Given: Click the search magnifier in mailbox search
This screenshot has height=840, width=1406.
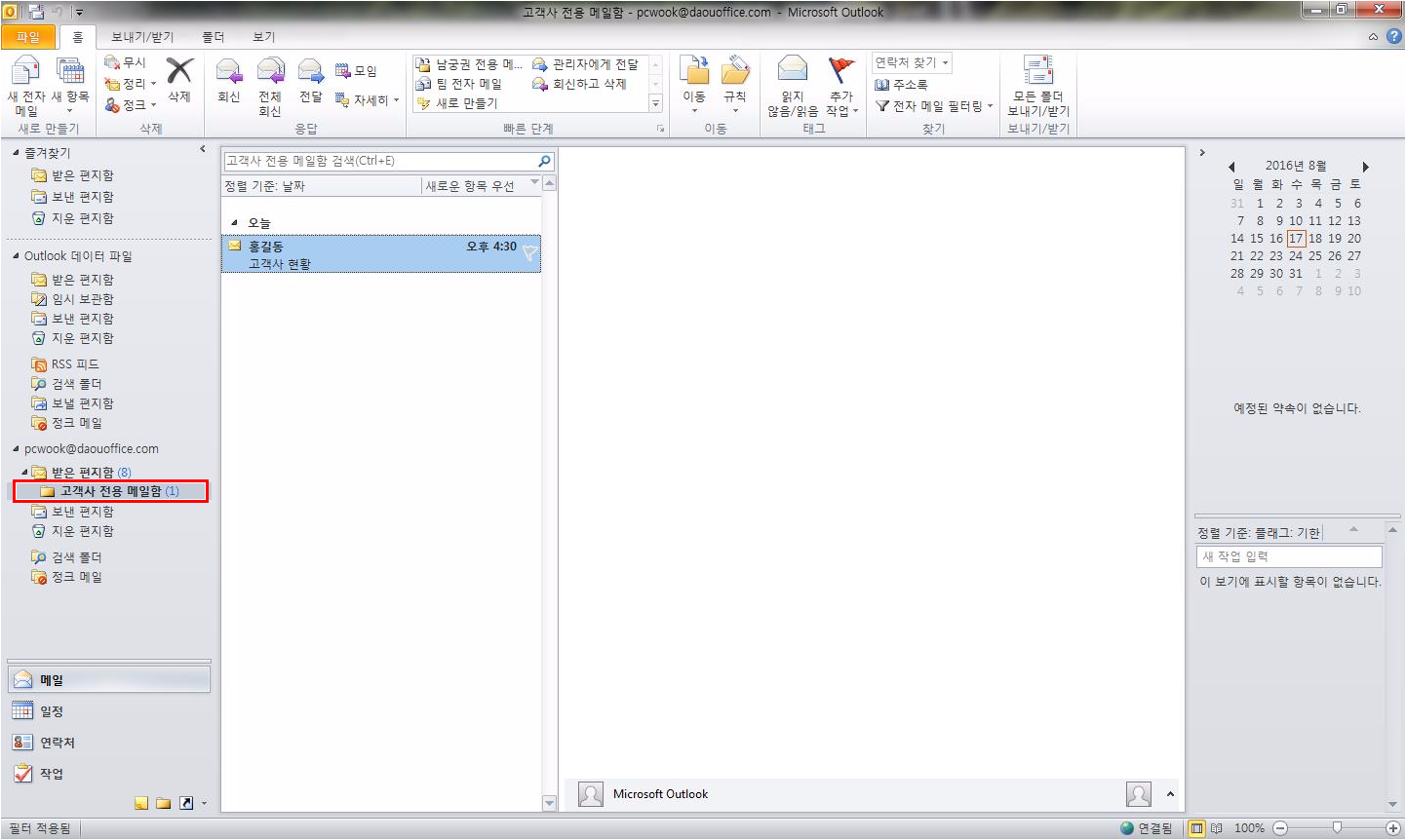Looking at the screenshot, I should click(x=544, y=161).
